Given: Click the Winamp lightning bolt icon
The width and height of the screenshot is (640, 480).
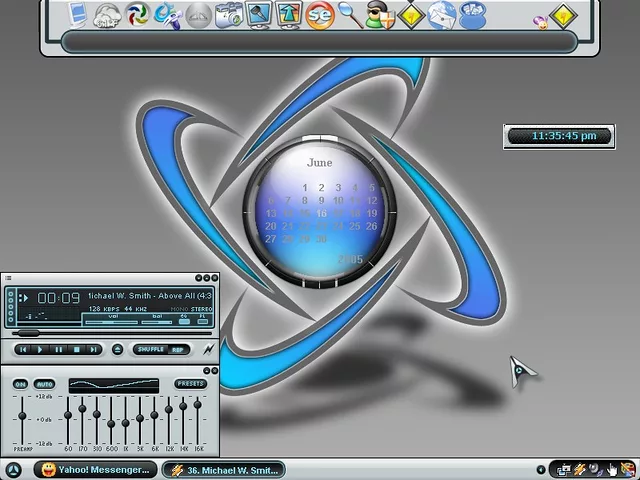Looking at the screenshot, I should [x=208, y=349].
